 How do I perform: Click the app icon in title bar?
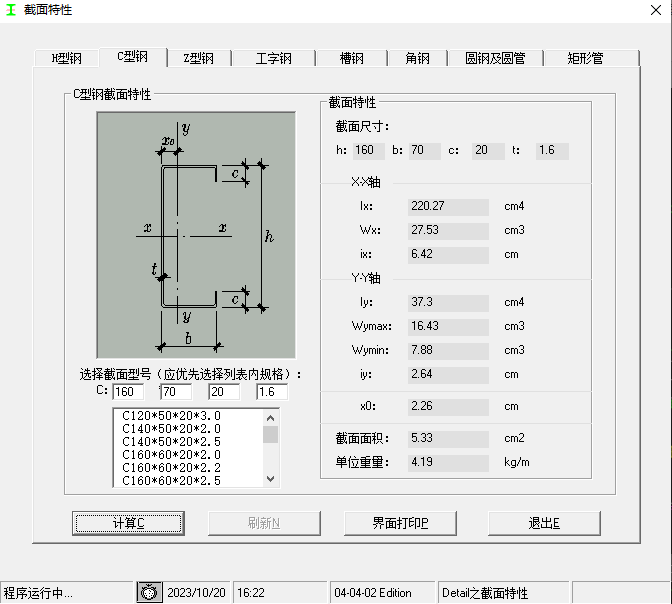tap(11, 10)
